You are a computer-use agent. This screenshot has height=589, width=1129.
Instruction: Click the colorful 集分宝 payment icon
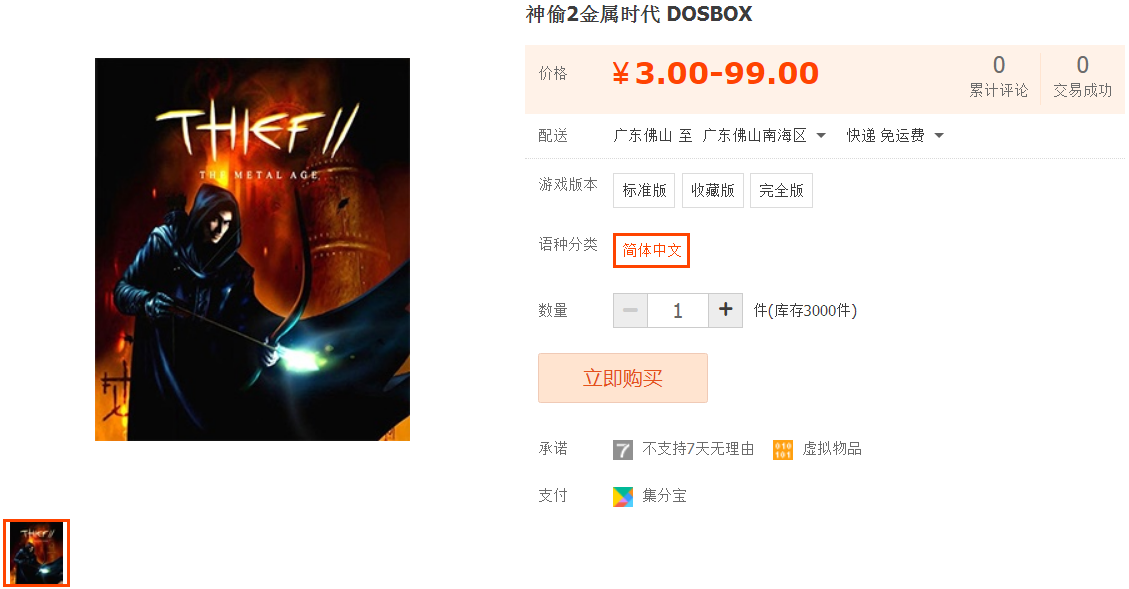coord(623,497)
